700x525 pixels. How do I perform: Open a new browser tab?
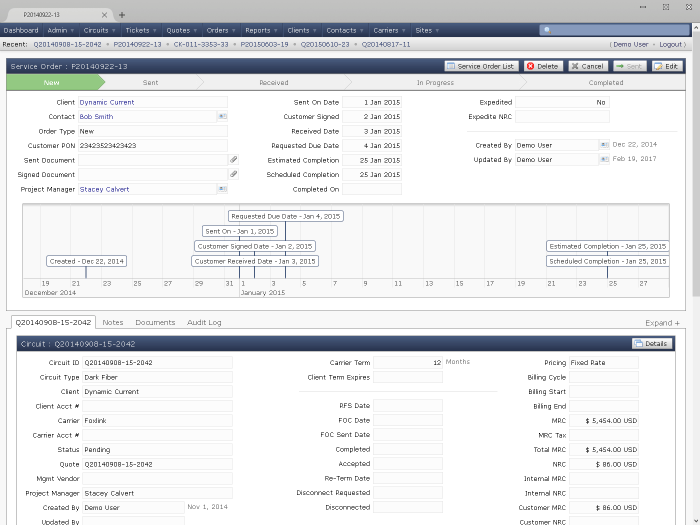(x=122, y=15)
